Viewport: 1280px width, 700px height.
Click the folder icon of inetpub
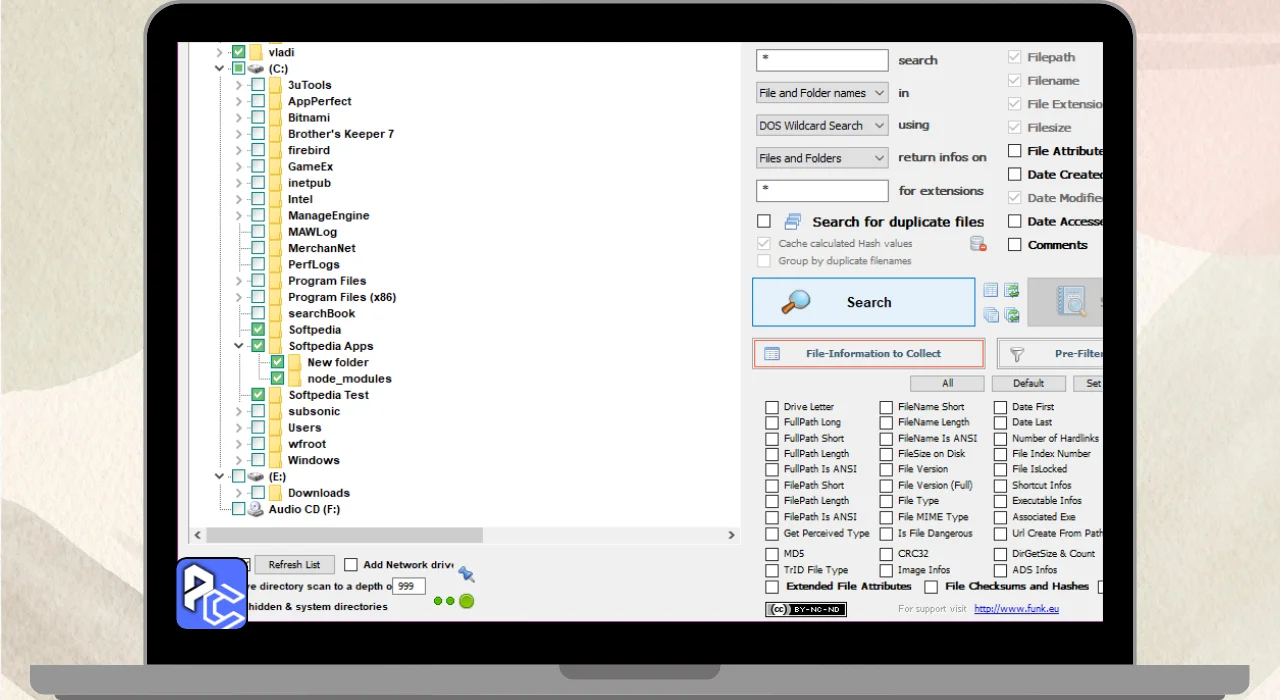tap(276, 183)
